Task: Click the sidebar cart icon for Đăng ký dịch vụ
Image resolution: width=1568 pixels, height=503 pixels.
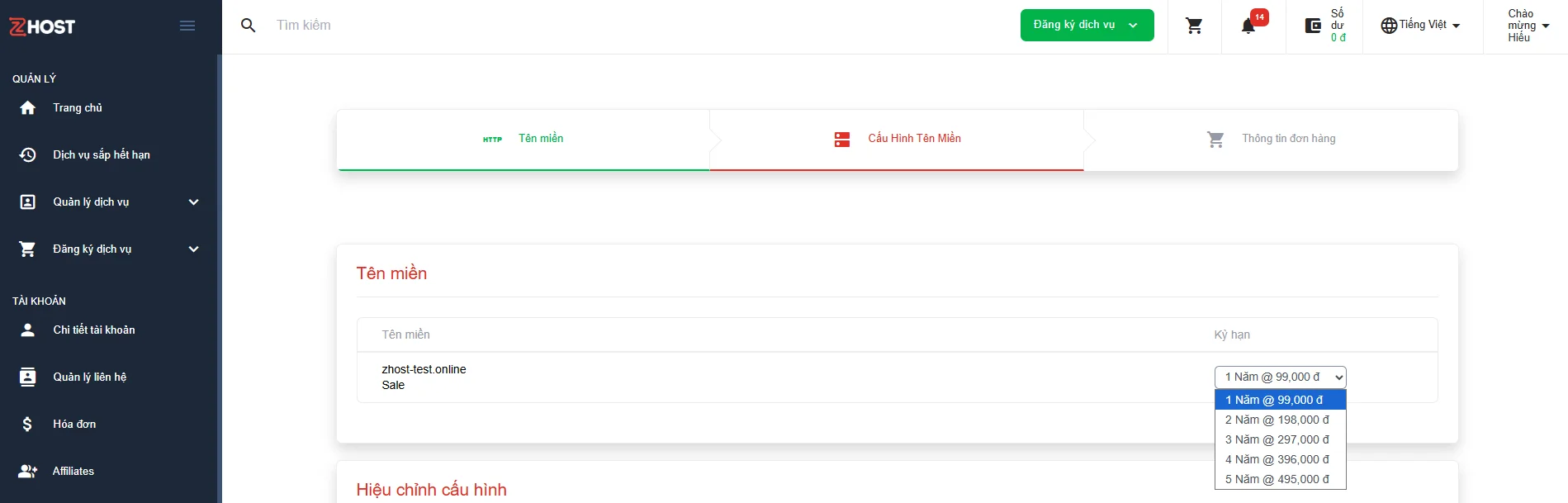Action: (x=27, y=249)
